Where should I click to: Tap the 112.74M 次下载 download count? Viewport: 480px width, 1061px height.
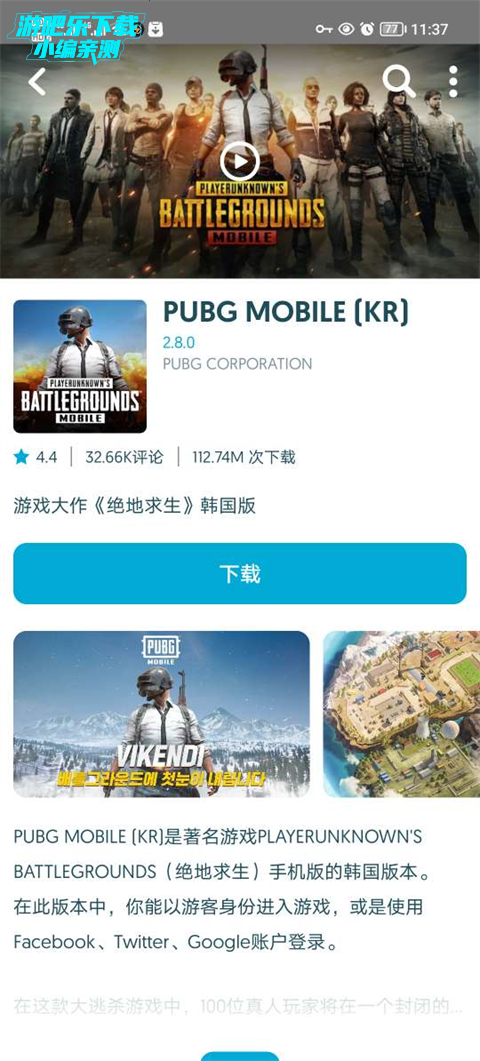tap(244, 457)
